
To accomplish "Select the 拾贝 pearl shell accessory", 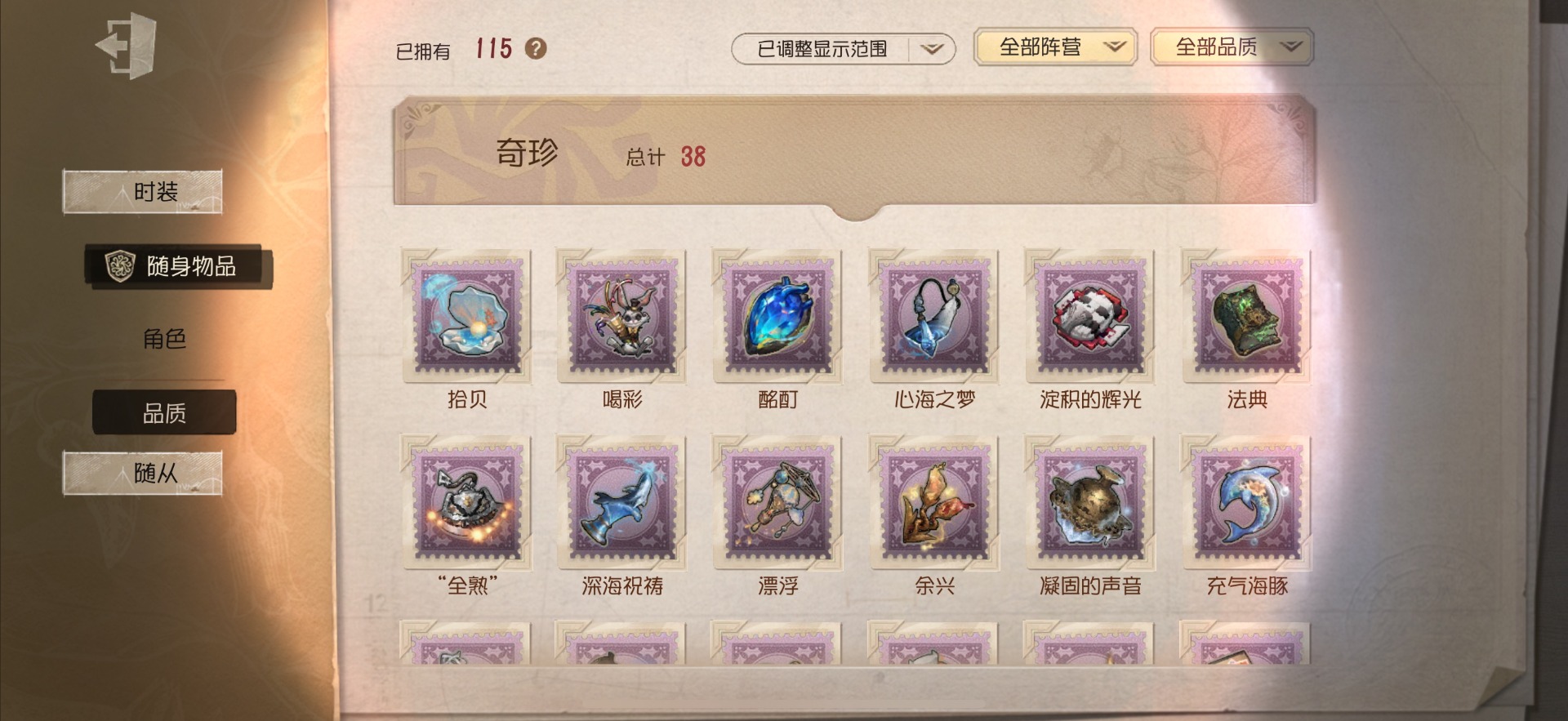I will pyautogui.click(x=467, y=316).
